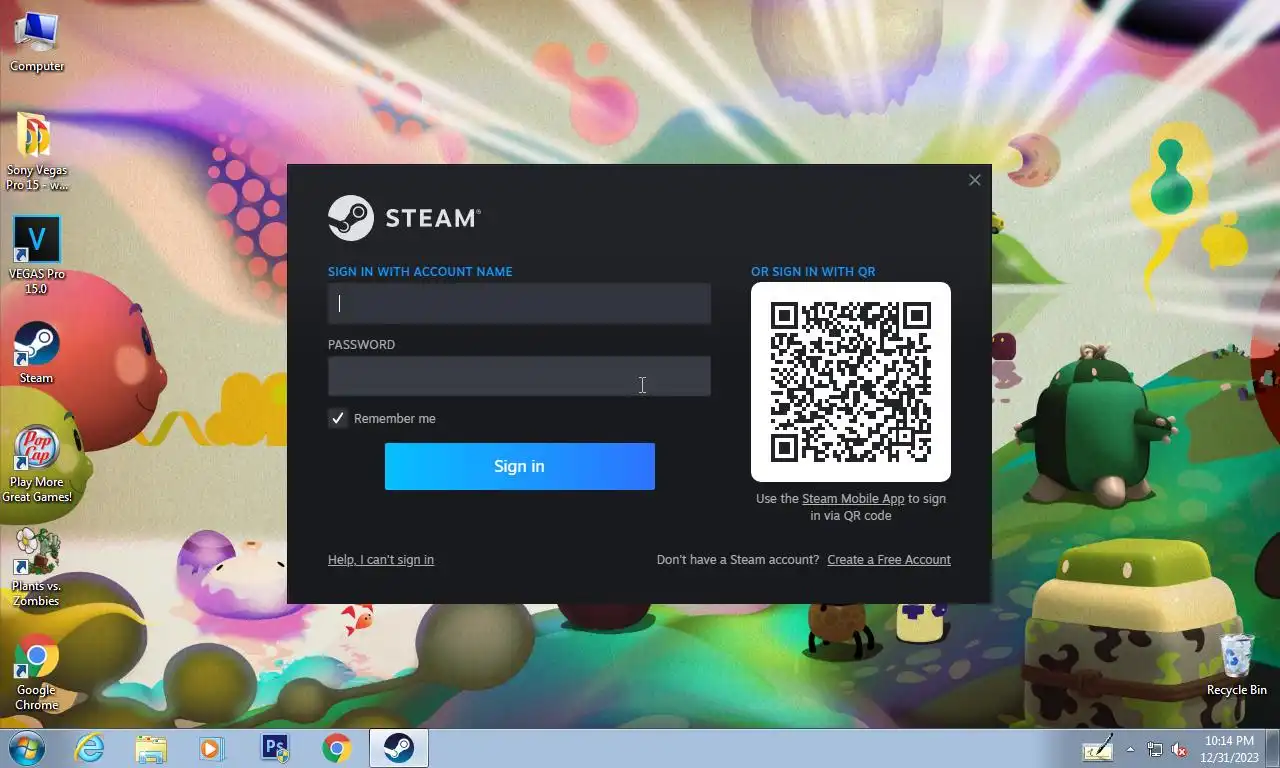Click the Sign in button

pyautogui.click(x=519, y=466)
